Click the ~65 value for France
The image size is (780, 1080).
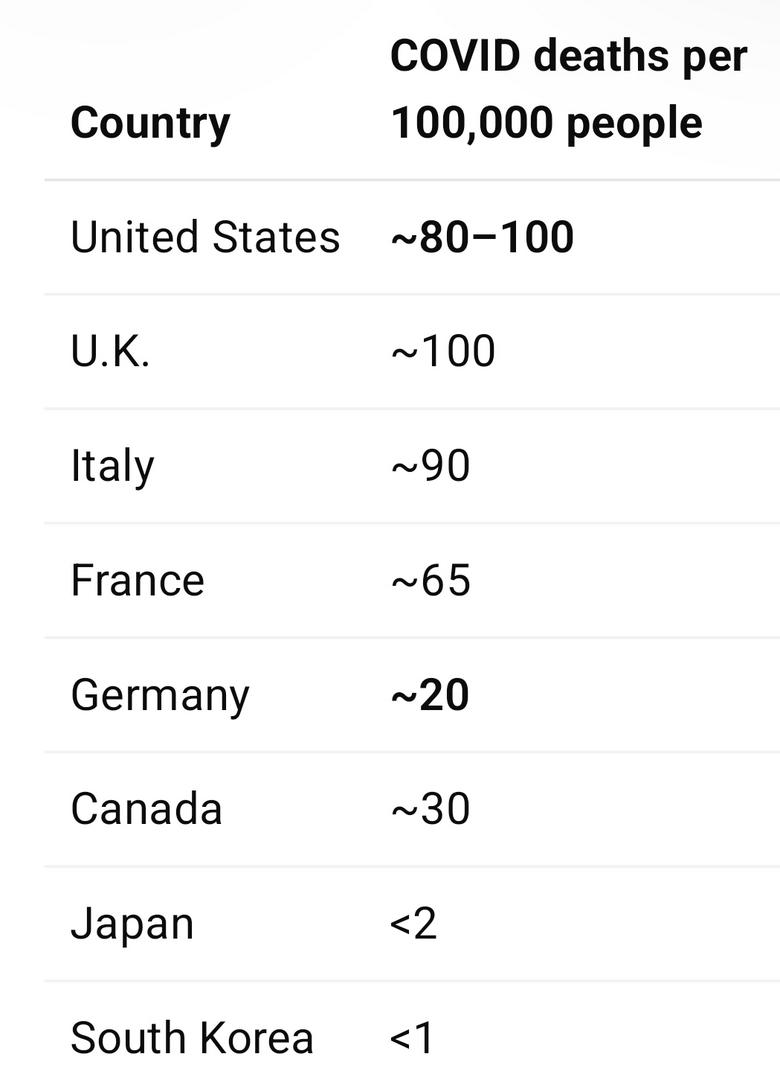click(x=430, y=580)
